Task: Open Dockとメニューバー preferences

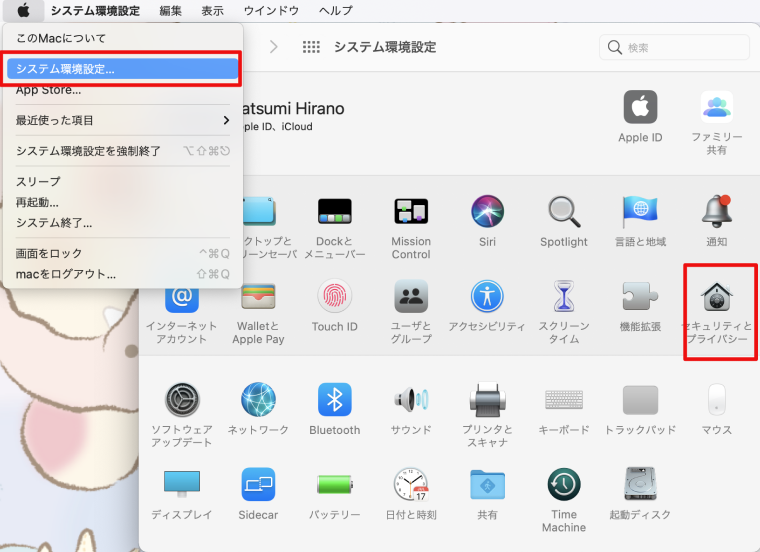Action: click(x=334, y=227)
